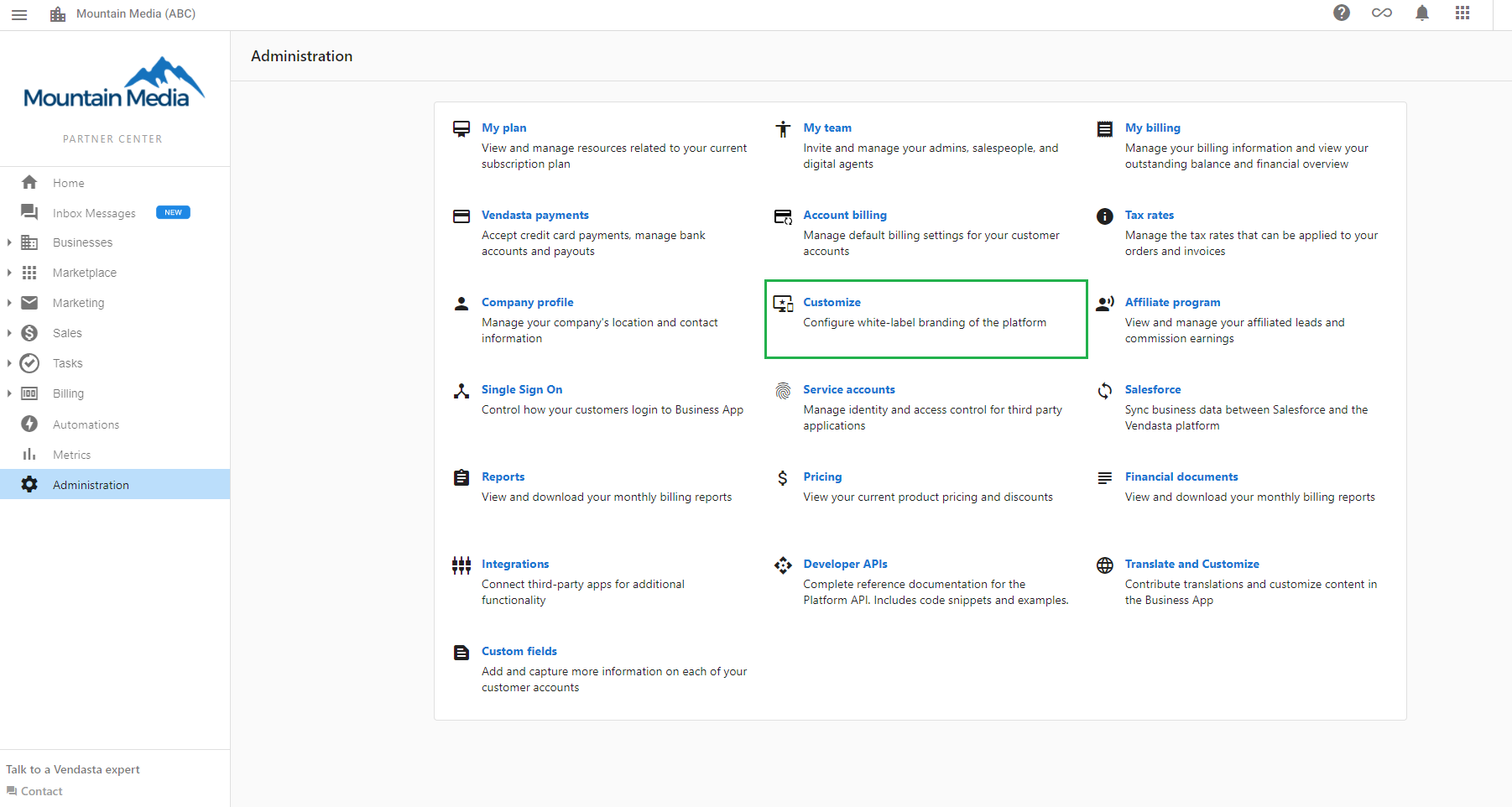
Task: Open Inbox Messages in the sidebar
Action: pos(115,212)
